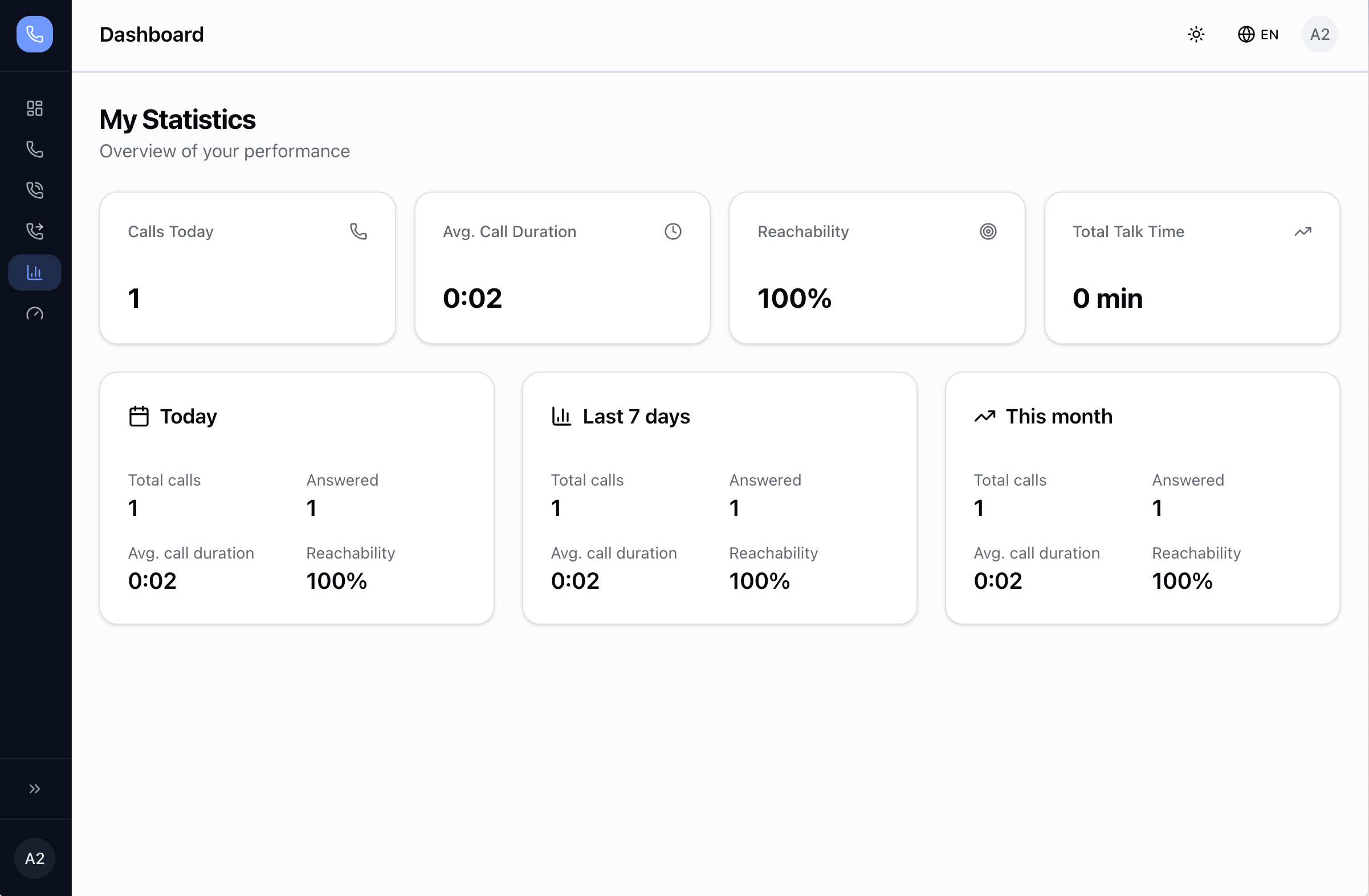Expand the sidebar with double chevron
The height and width of the screenshot is (896, 1369).
35,788
